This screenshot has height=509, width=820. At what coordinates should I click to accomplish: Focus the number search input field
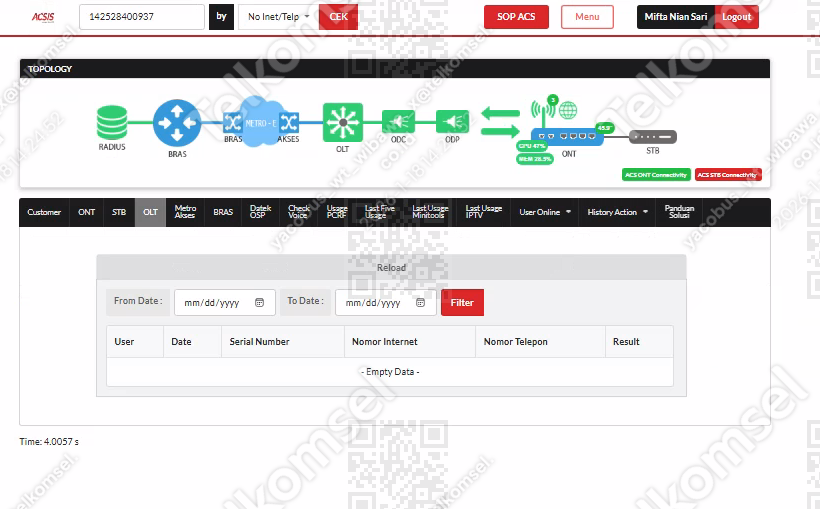coord(142,17)
